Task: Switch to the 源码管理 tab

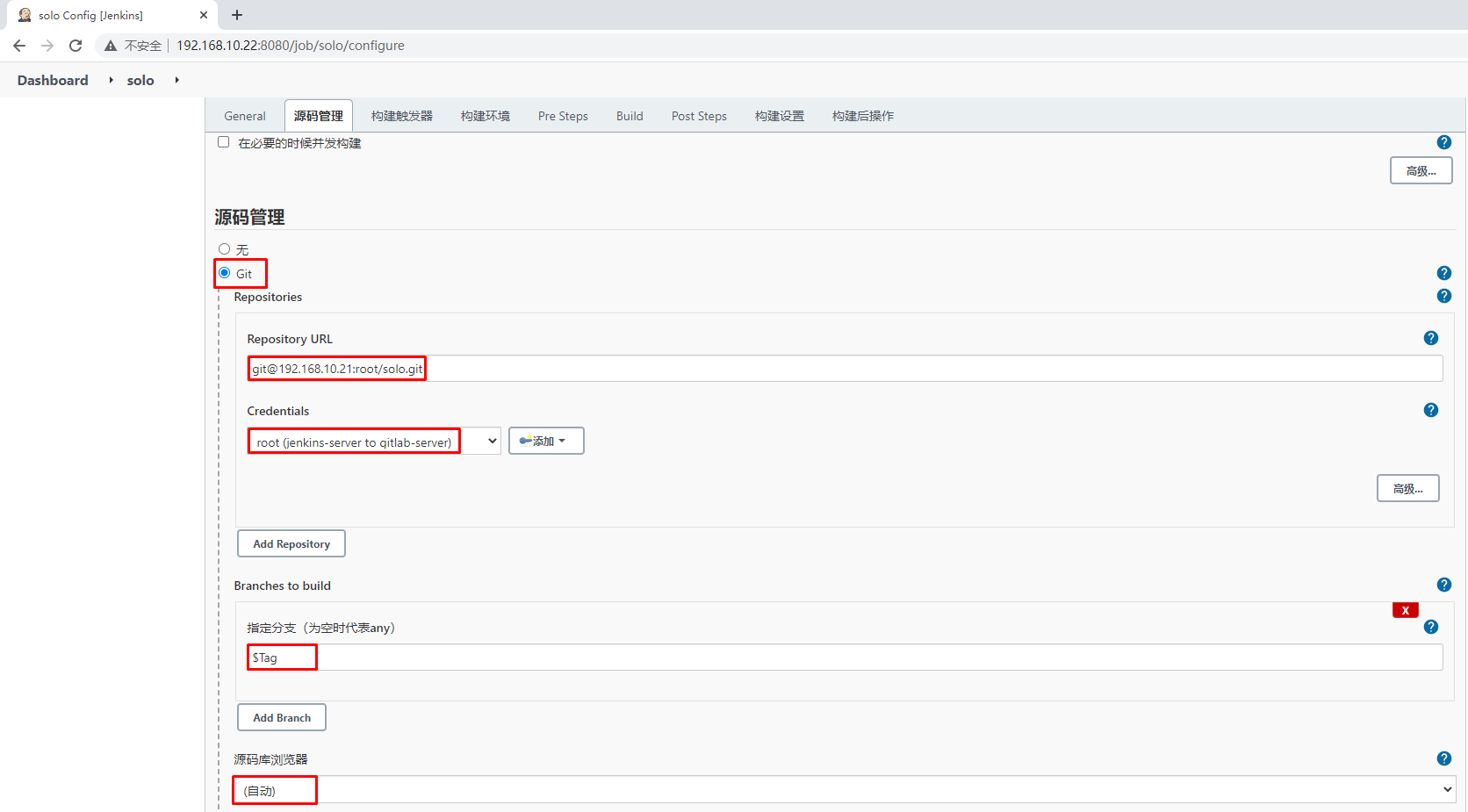Action: click(x=319, y=116)
